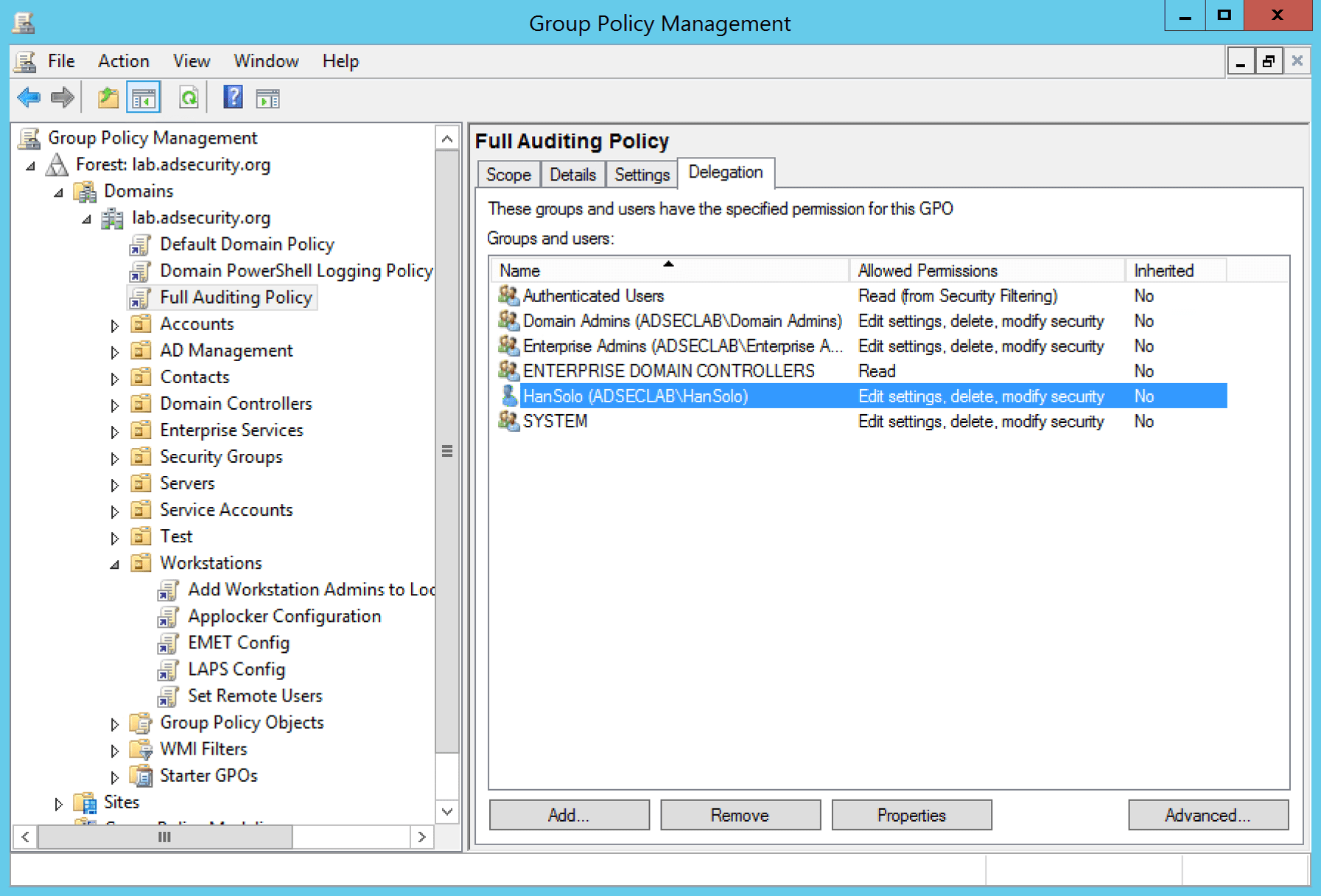
Task: Click the Remove button
Action: [x=740, y=815]
